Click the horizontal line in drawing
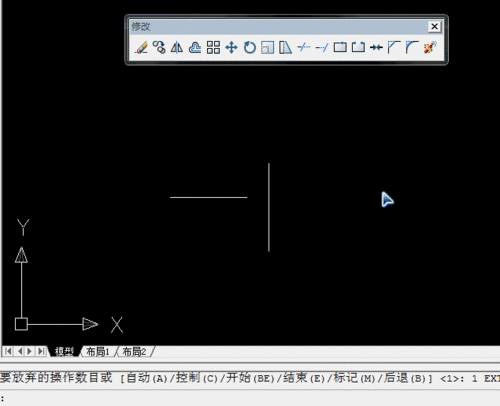The height and width of the screenshot is (406, 500). (209, 197)
